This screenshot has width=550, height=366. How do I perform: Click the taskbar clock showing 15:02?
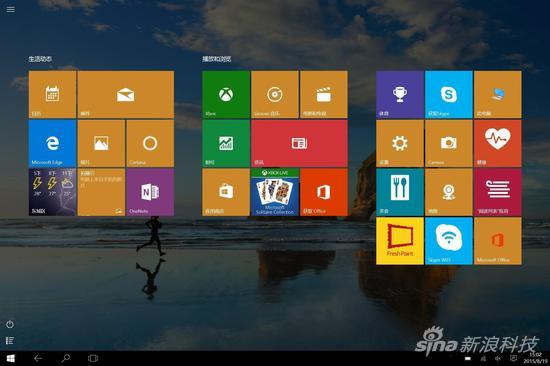(x=536, y=358)
